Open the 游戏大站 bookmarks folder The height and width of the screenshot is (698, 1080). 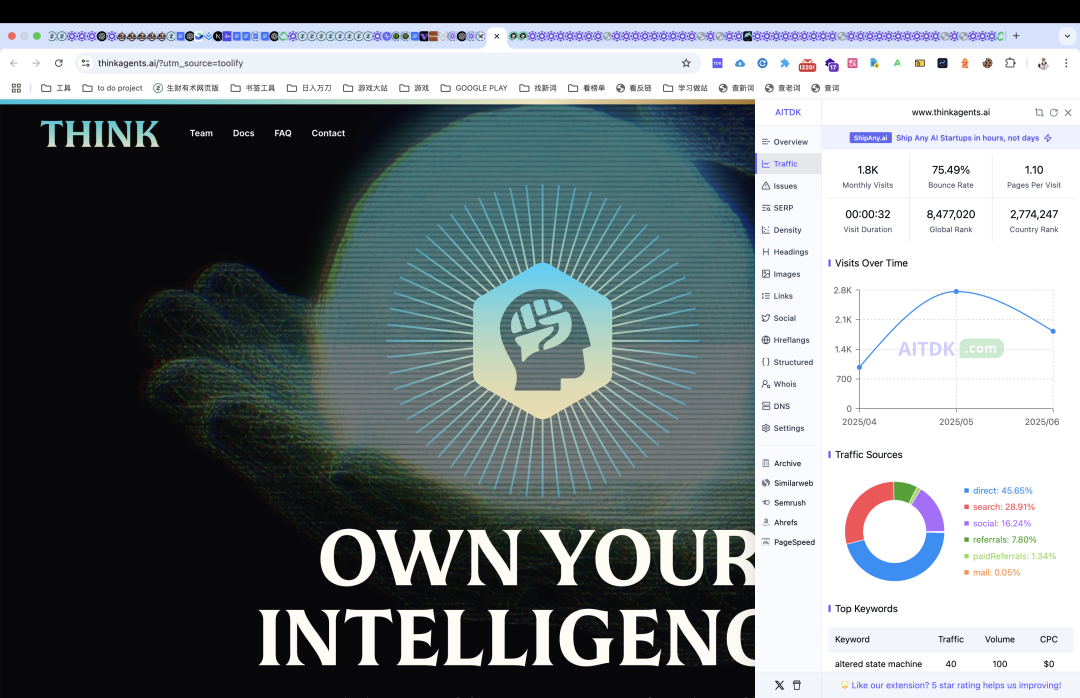(x=365, y=88)
